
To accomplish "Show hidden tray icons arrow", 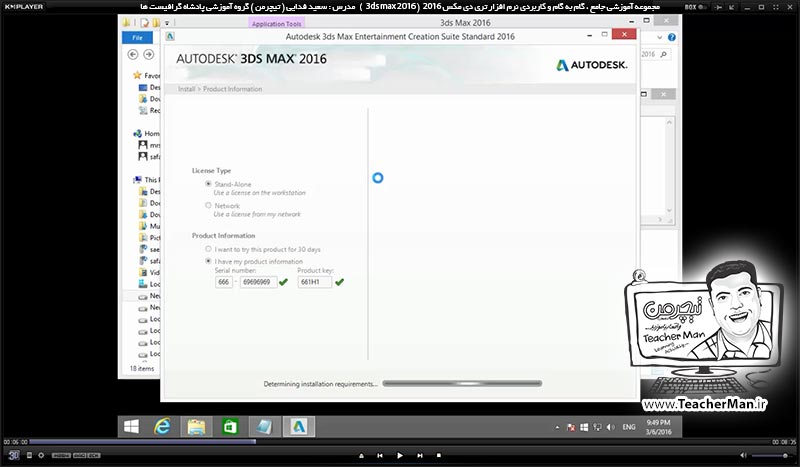I will 557,428.
